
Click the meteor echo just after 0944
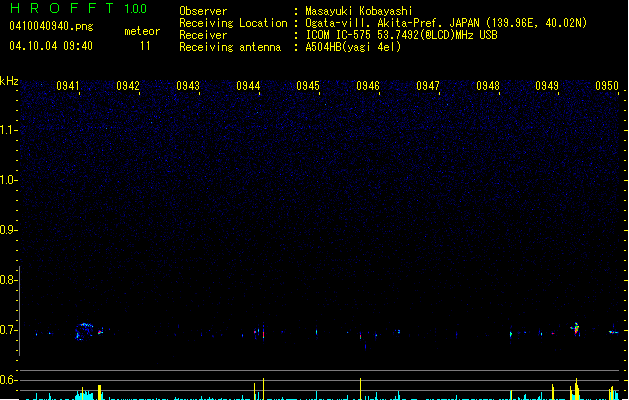click(263, 332)
